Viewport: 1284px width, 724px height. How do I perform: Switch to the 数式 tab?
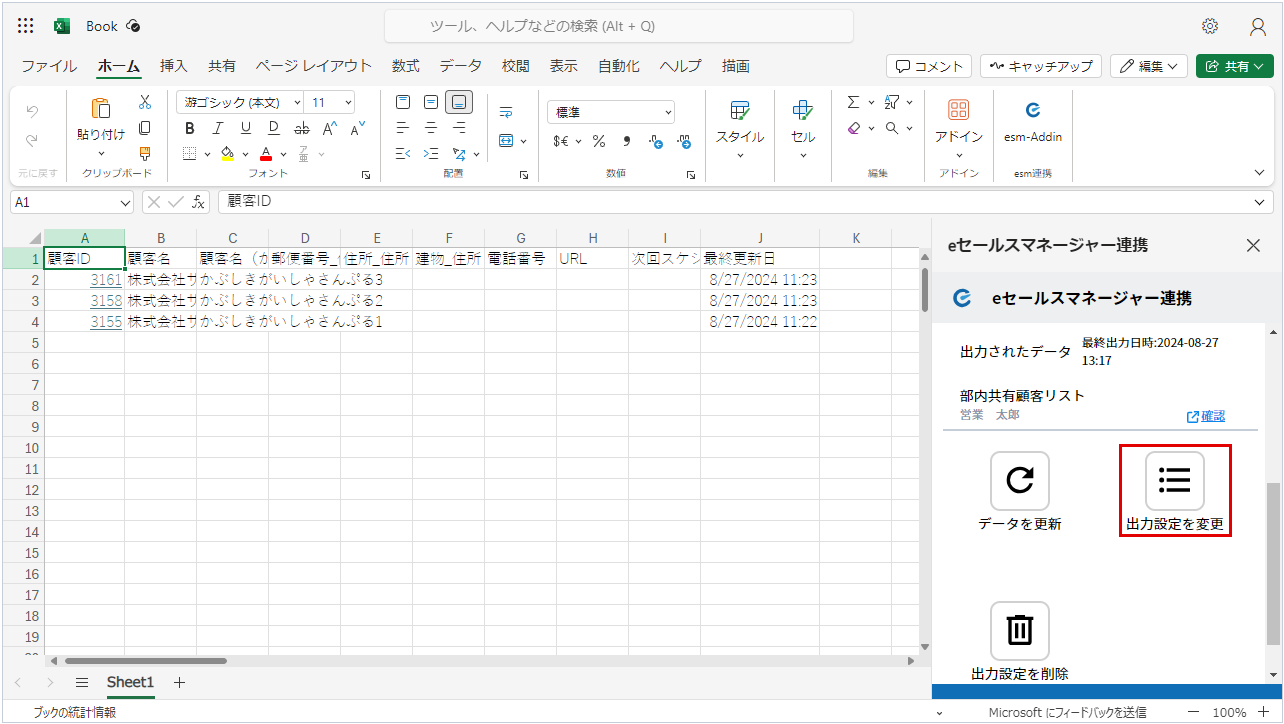(406, 66)
